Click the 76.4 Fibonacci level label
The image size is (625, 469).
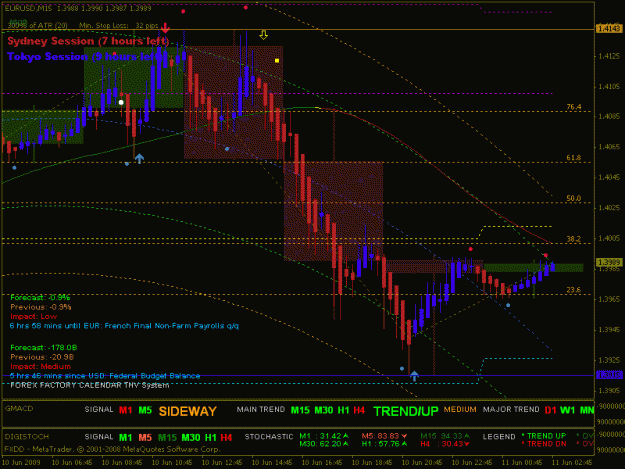point(574,107)
